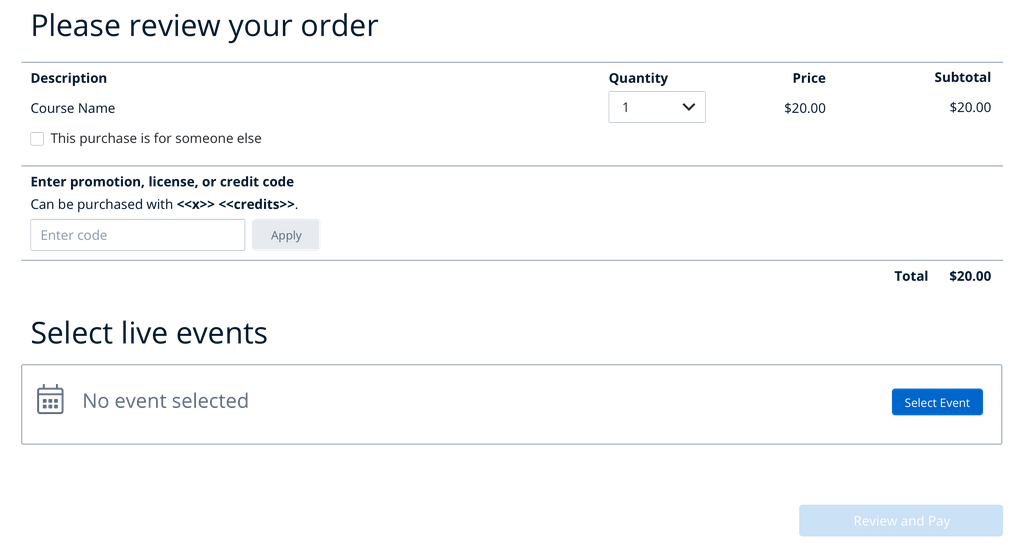The image size is (1029, 554).
Task: Click the "No event selected" text
Action: 166,401
